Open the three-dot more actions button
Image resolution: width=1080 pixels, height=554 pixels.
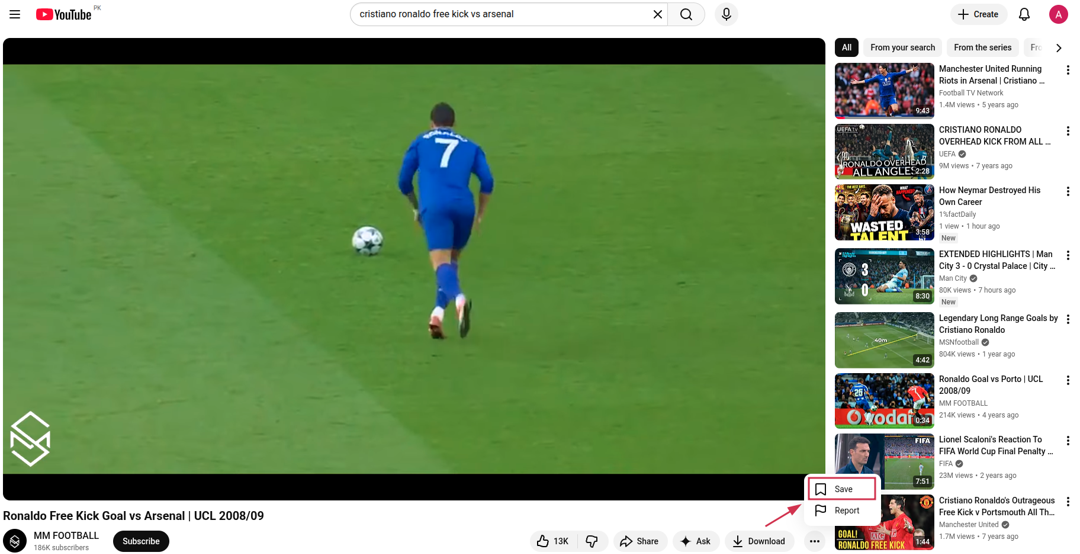[x=814, y=542]
